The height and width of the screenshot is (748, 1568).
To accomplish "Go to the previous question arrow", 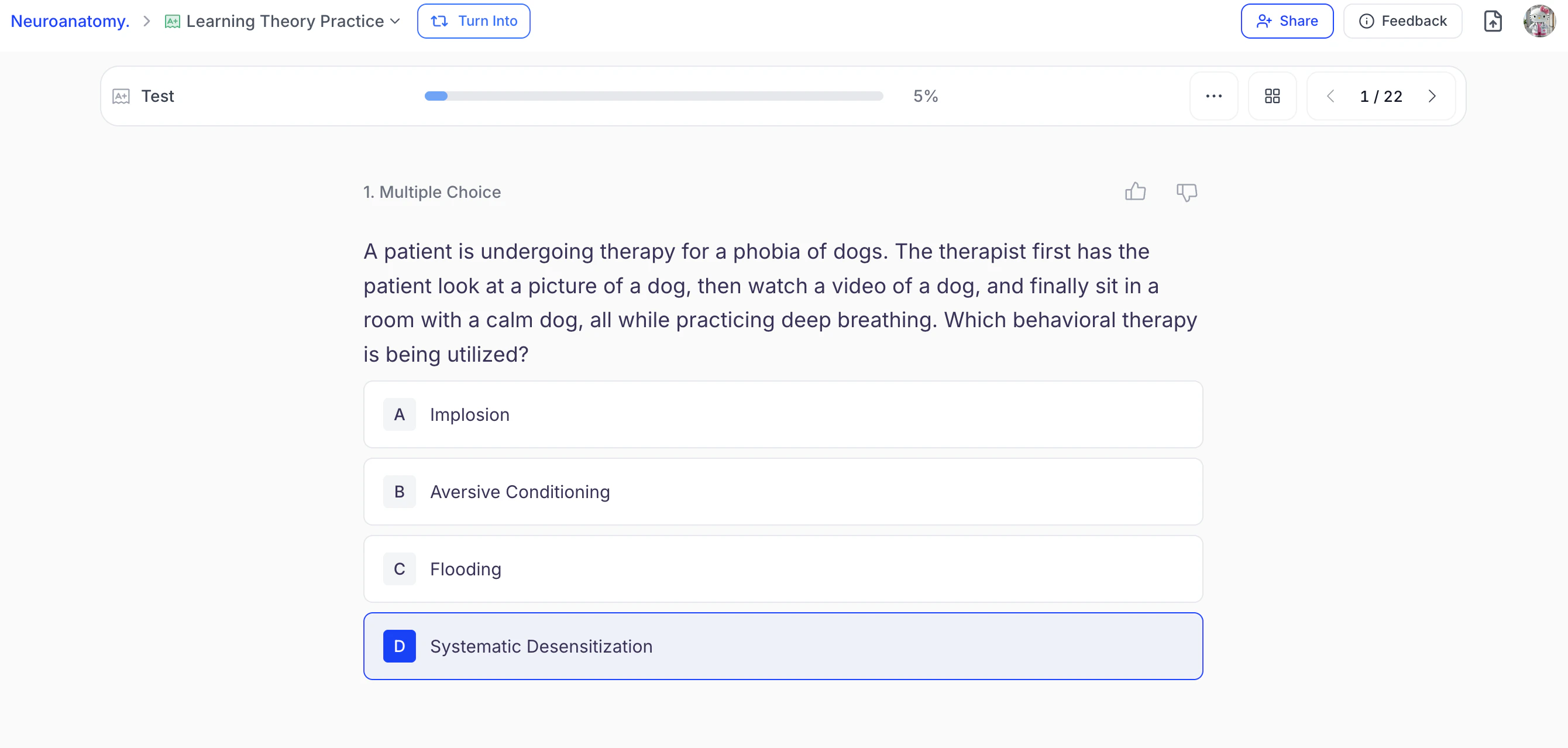I will (1330, 96).
